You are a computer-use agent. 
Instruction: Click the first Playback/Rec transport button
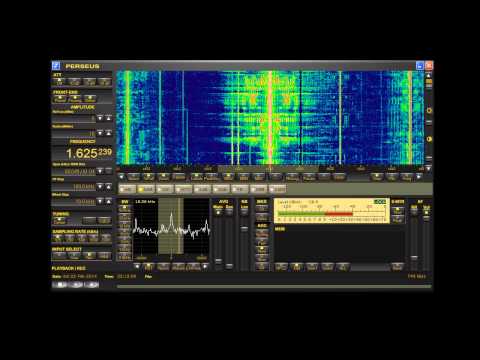(60, 285)
